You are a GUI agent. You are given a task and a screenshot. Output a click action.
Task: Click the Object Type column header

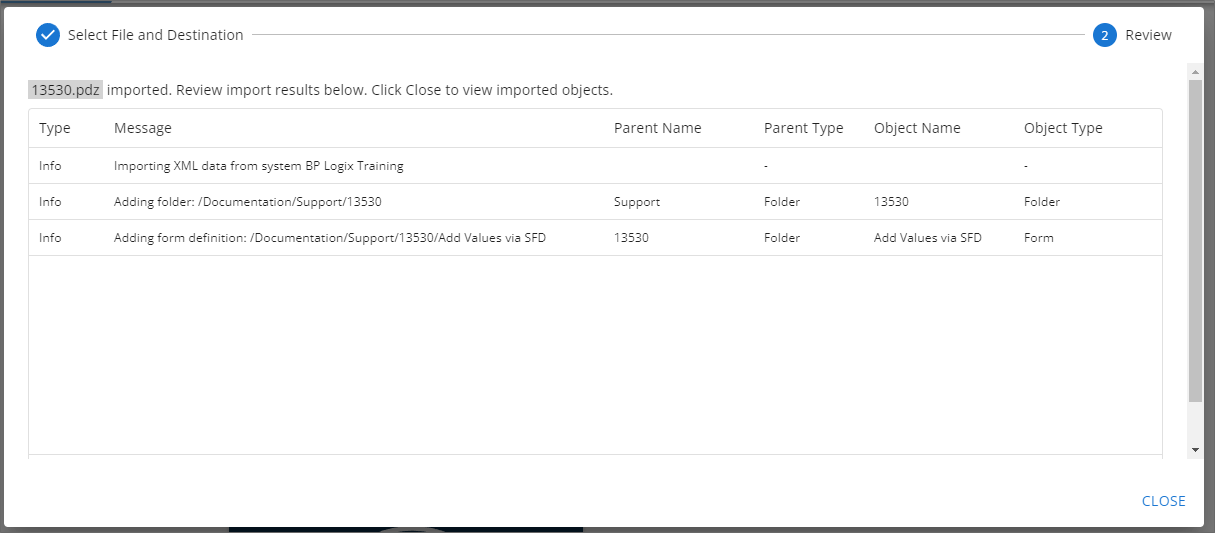(x=1063, y=128)
